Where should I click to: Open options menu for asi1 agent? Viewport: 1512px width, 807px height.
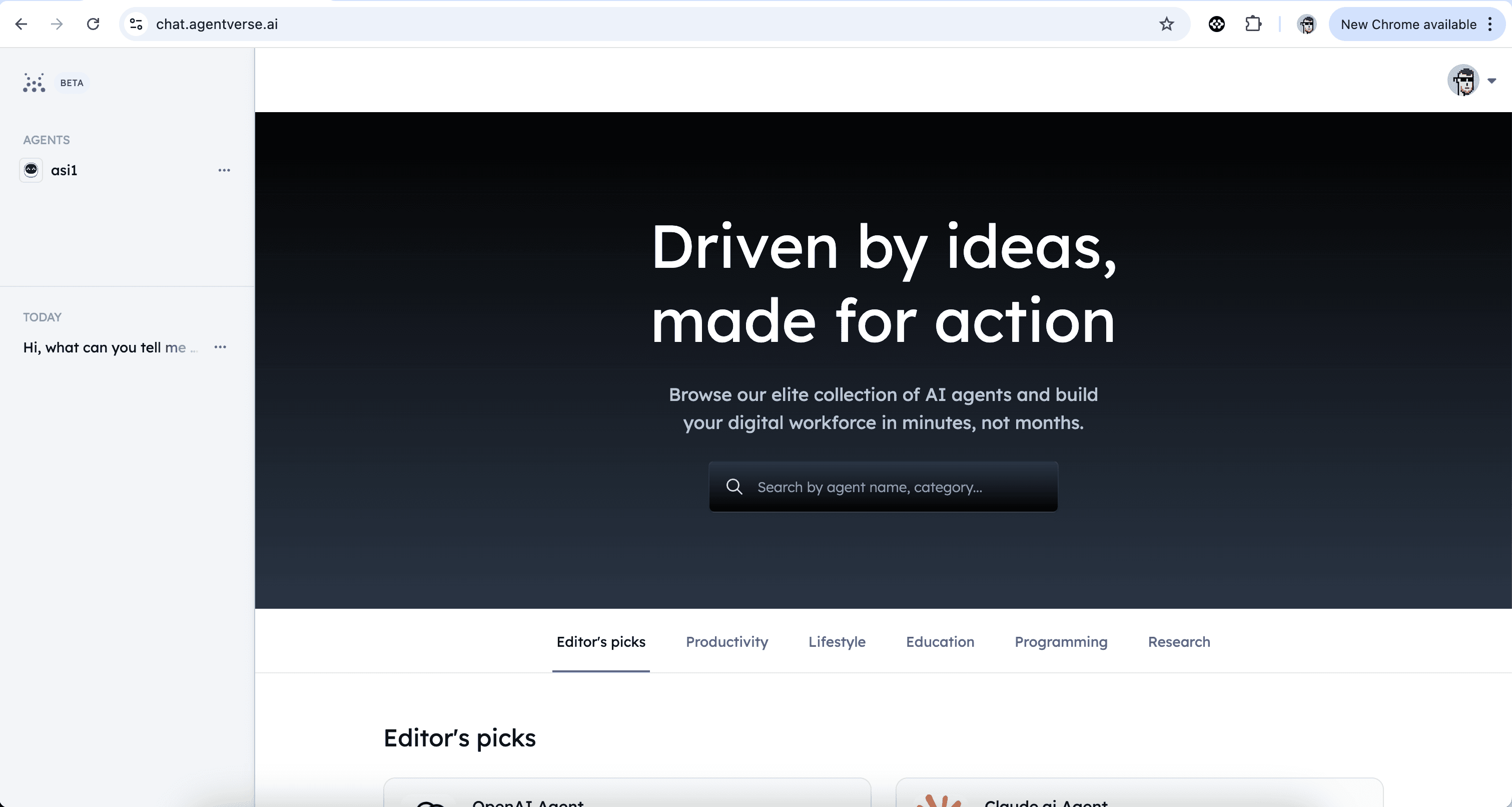coord(224,170)
